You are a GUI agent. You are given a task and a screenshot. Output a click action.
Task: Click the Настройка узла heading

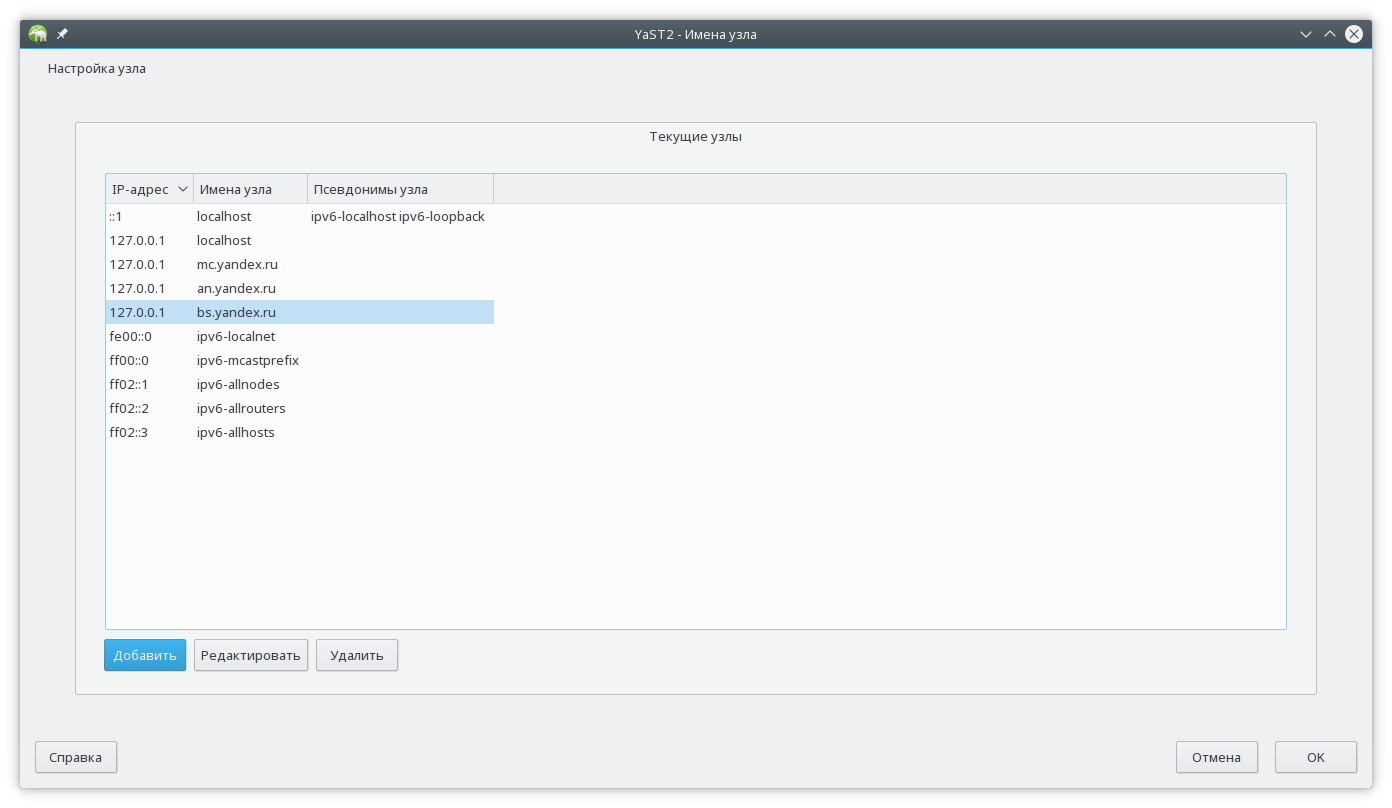[x=97, y=69]
